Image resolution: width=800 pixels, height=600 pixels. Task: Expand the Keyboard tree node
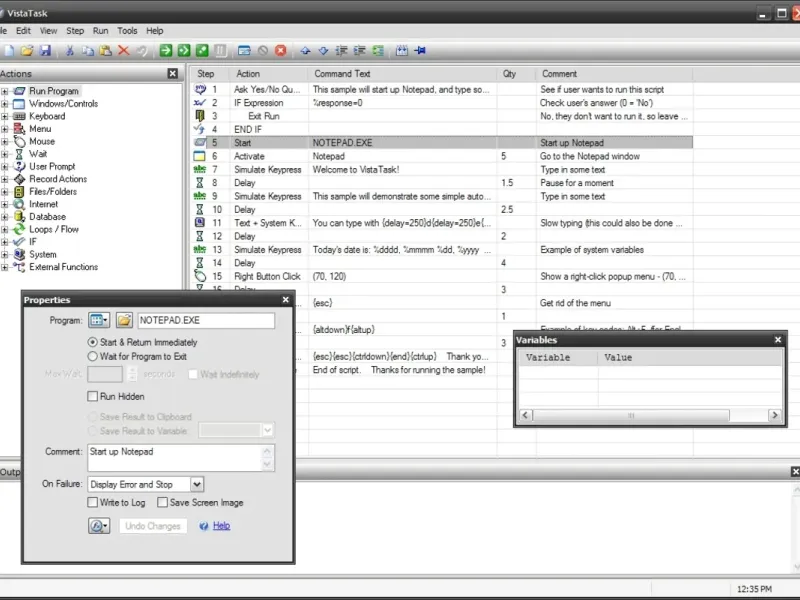5,116
